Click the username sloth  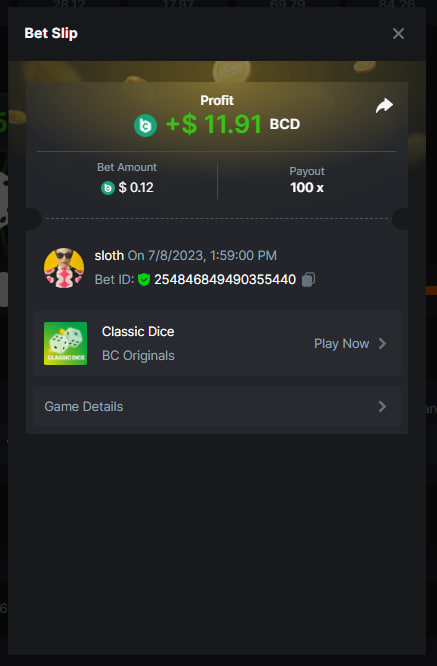click(x=109, y=256)
